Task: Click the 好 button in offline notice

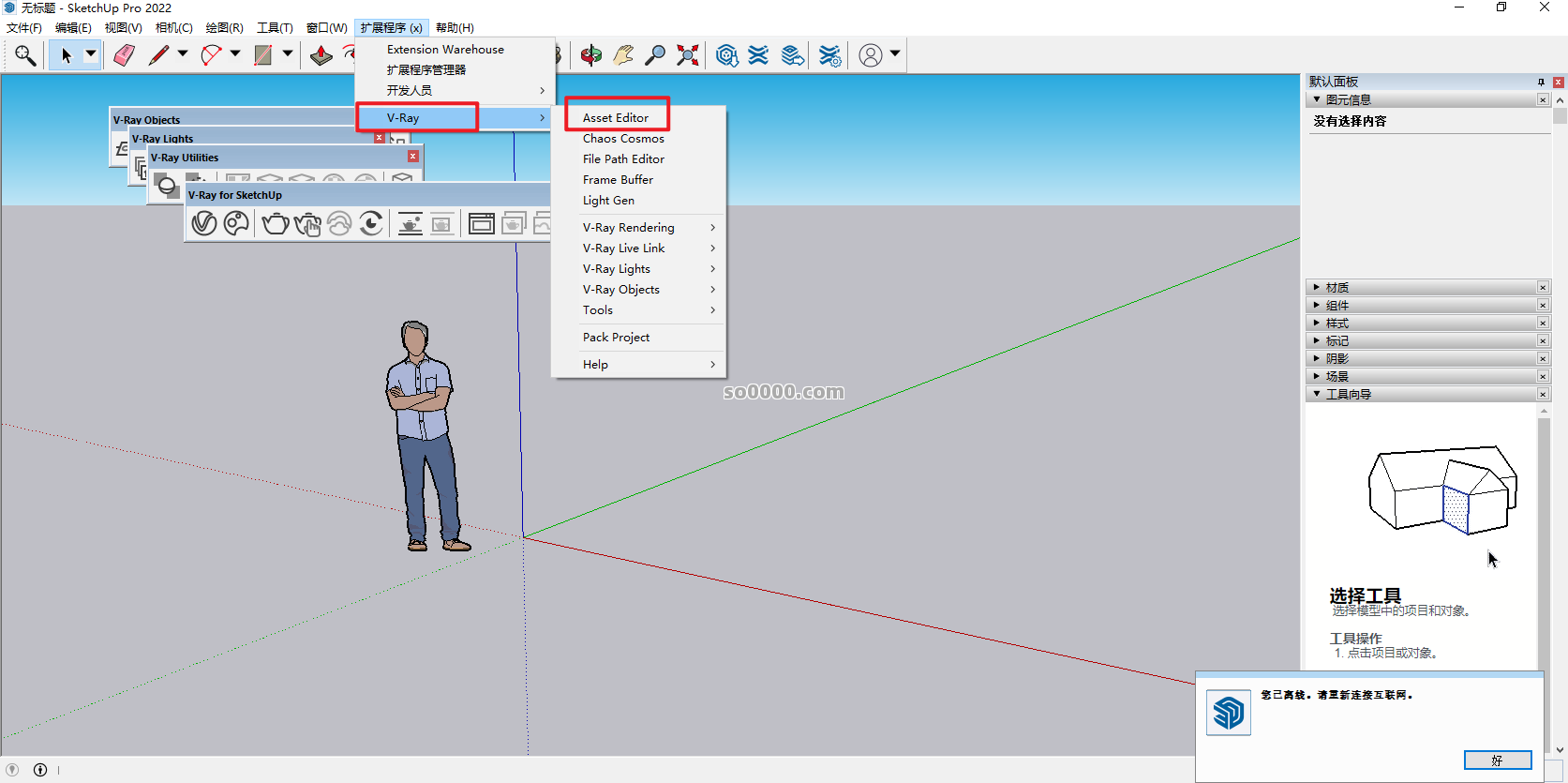Action: [x=1497, y=760]
